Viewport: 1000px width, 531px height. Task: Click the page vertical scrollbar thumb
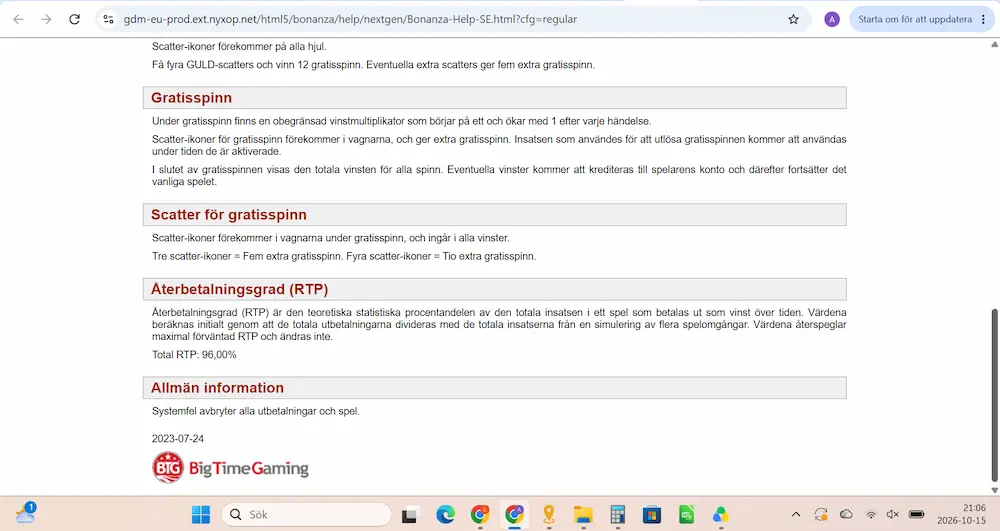(994, 395)
